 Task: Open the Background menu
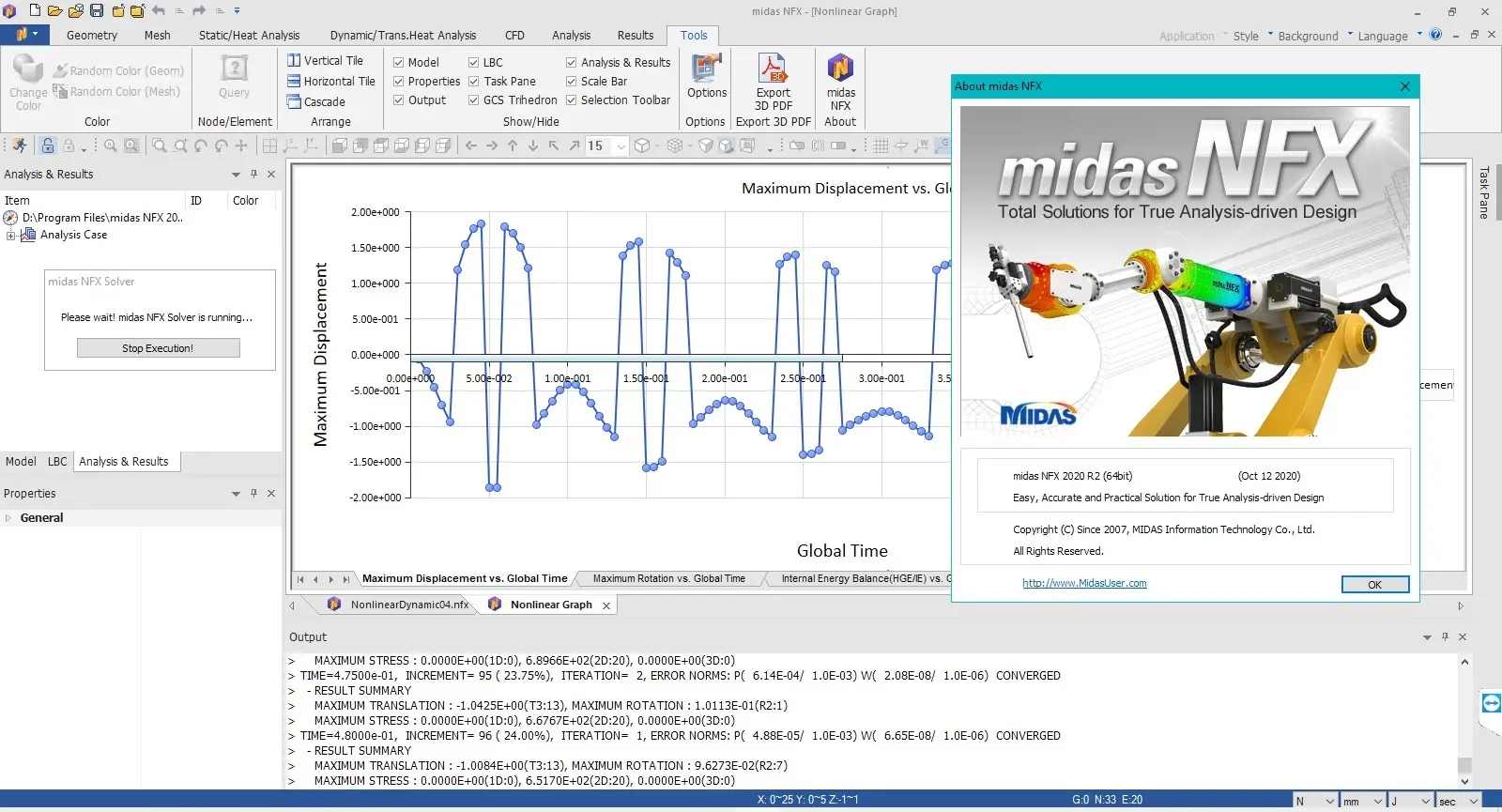[1308, 36]
